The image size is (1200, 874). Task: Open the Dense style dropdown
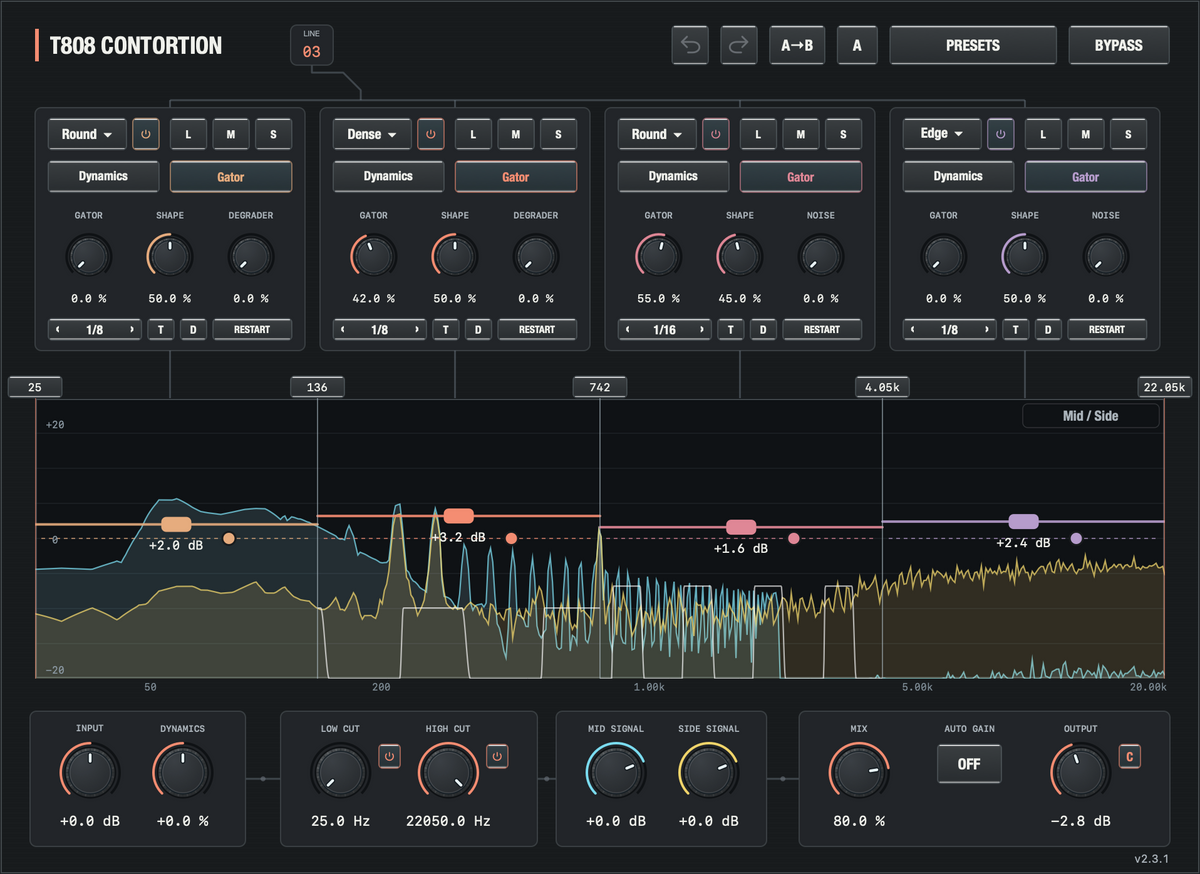click(x=372, y=134)
